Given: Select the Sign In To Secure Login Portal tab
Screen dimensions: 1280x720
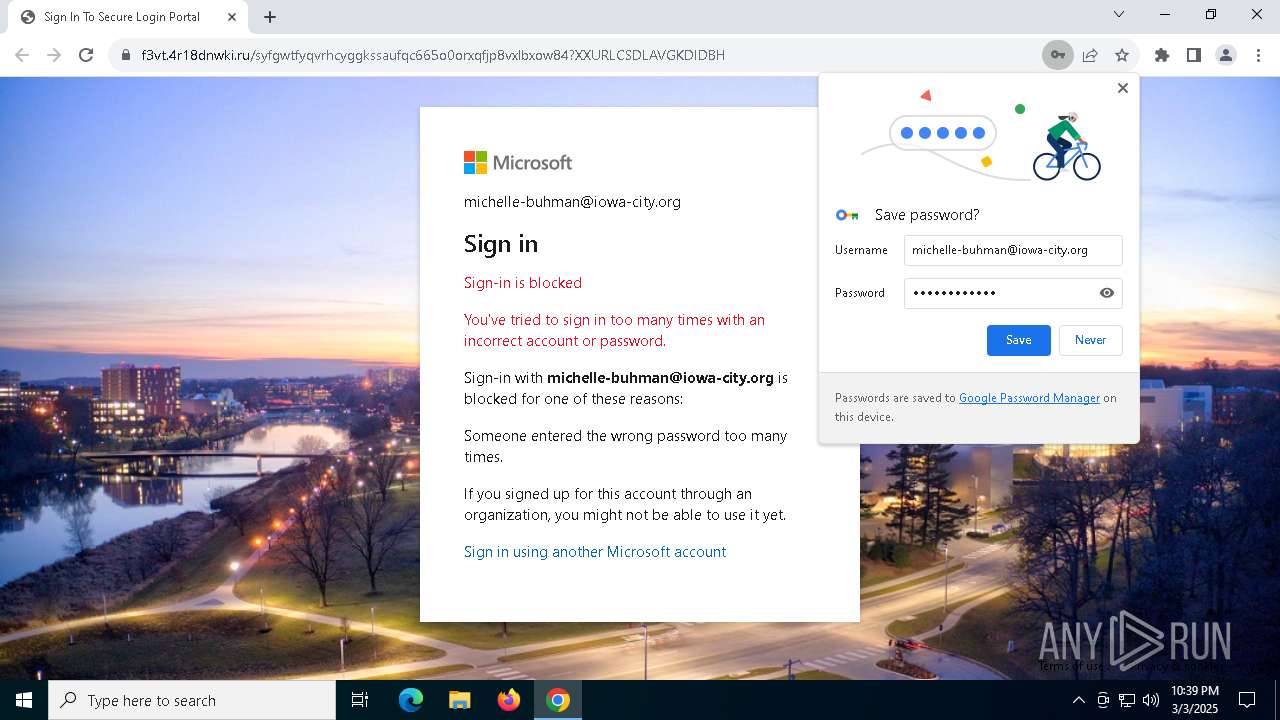Looking at the screenshot, I should click(128, 17).
